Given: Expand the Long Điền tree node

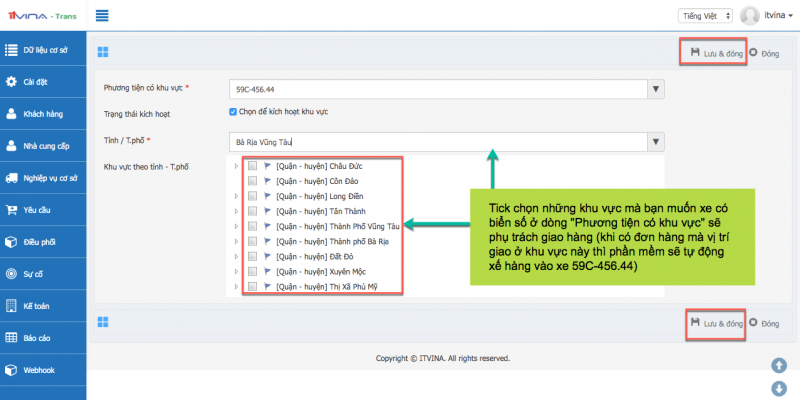Looking at the screenshot, I should point(236,196).
